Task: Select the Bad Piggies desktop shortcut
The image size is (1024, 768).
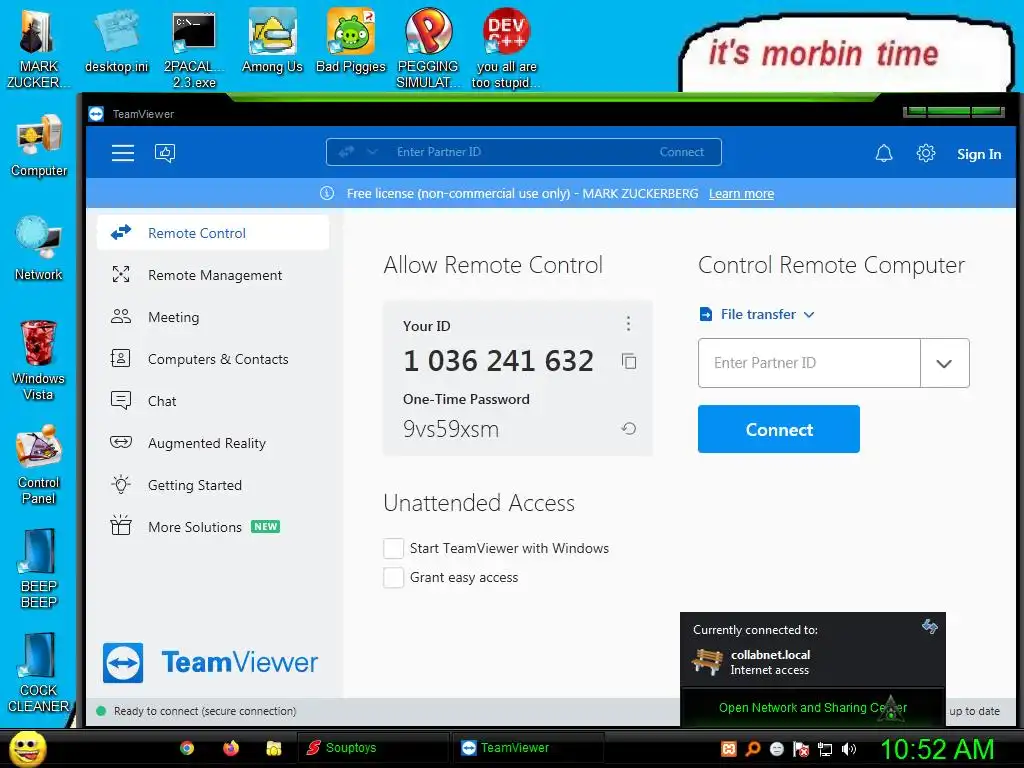Action: (x=351, y=40)
